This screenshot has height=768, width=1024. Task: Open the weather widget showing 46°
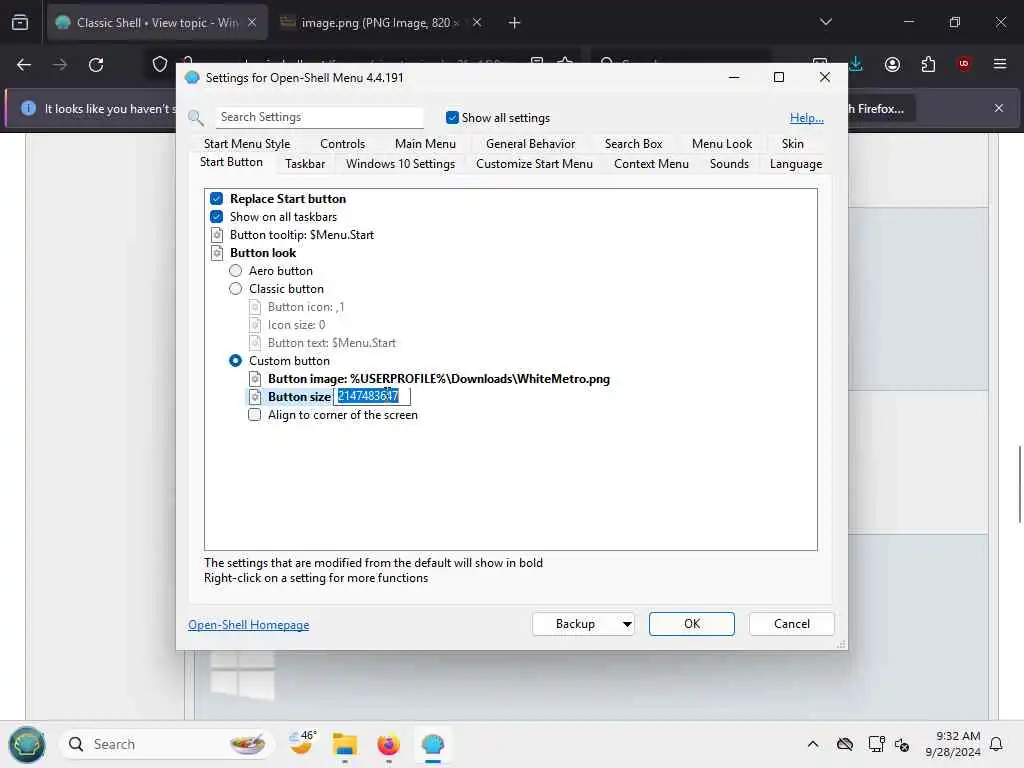point(302,743)
